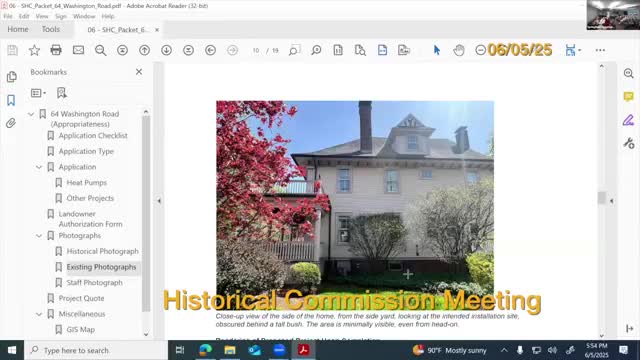Add file to starred favorites
Viewport: 640px width, 360px height.
[34, 50]
